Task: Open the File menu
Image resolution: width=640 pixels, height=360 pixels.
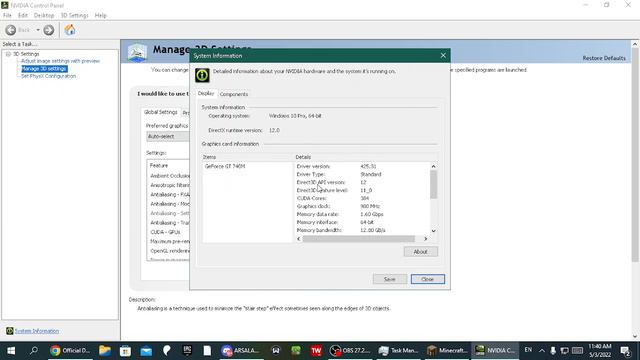Action: click(7, 15)
